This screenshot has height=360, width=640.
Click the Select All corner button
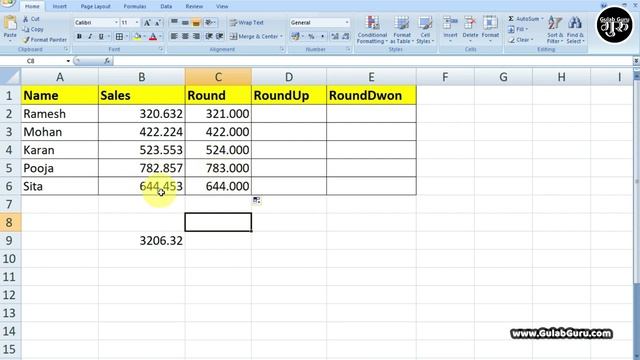pos(10,77)
